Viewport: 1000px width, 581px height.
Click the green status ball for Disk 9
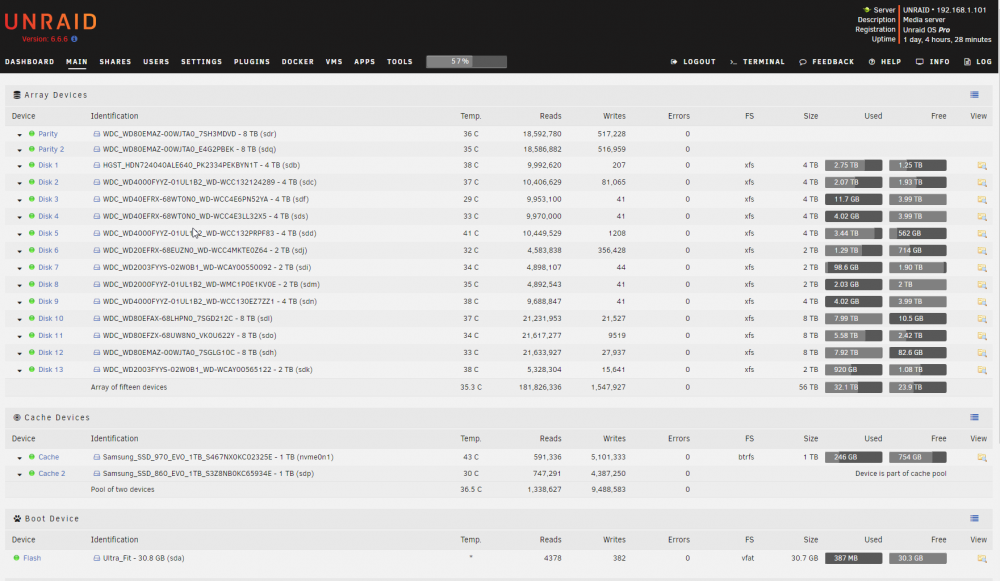pos(32,301)
